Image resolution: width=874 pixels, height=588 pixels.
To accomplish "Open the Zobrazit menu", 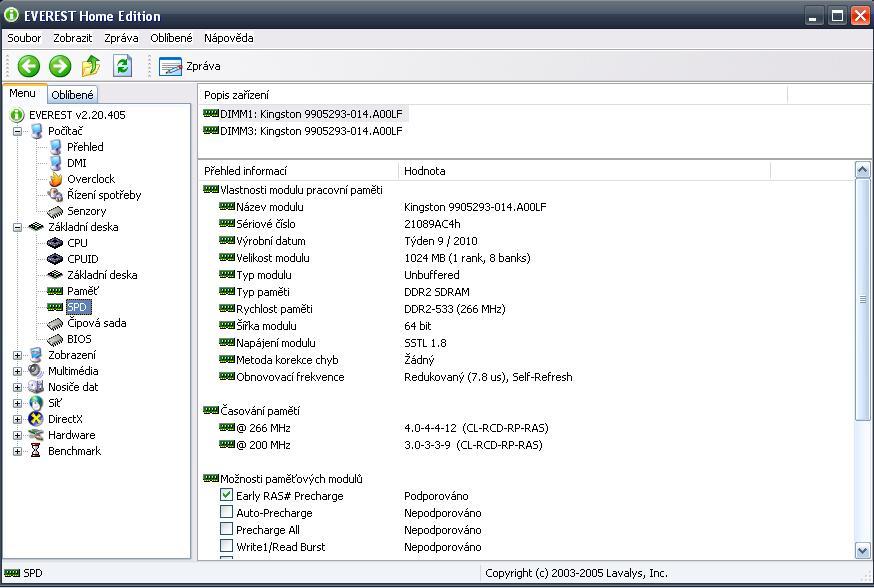I will point(72,38).
